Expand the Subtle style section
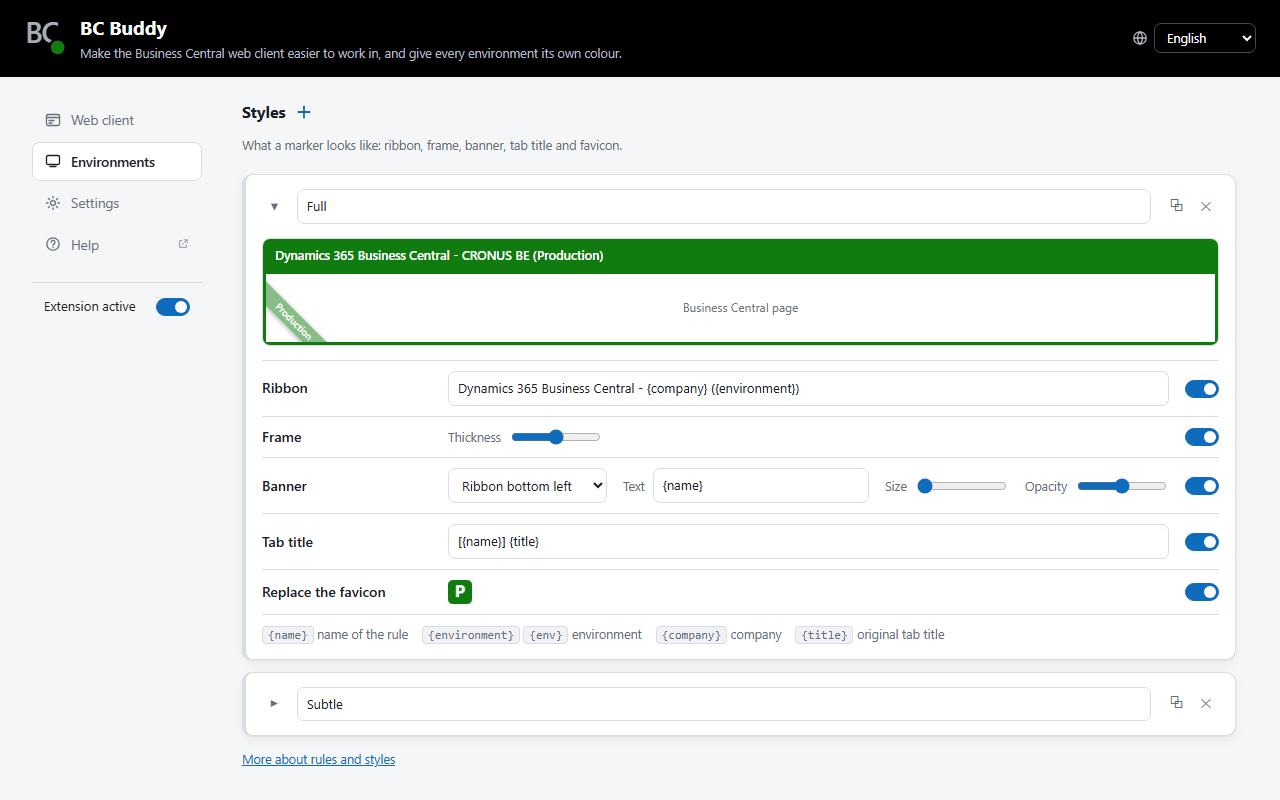This screenshot has width=1280, height=800. (x=275, y=704)
